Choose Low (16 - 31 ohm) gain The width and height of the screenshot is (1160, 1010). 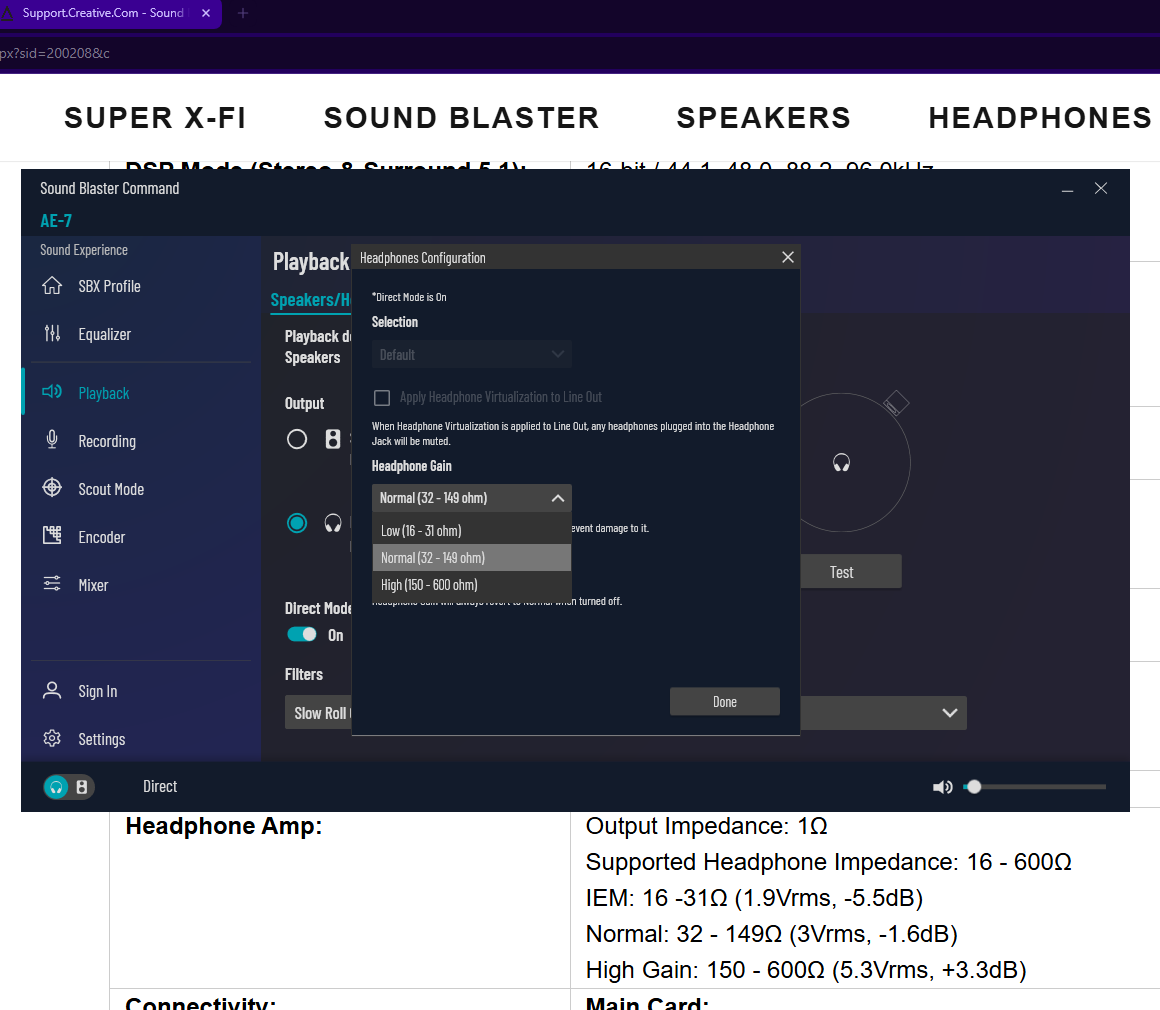471,531
